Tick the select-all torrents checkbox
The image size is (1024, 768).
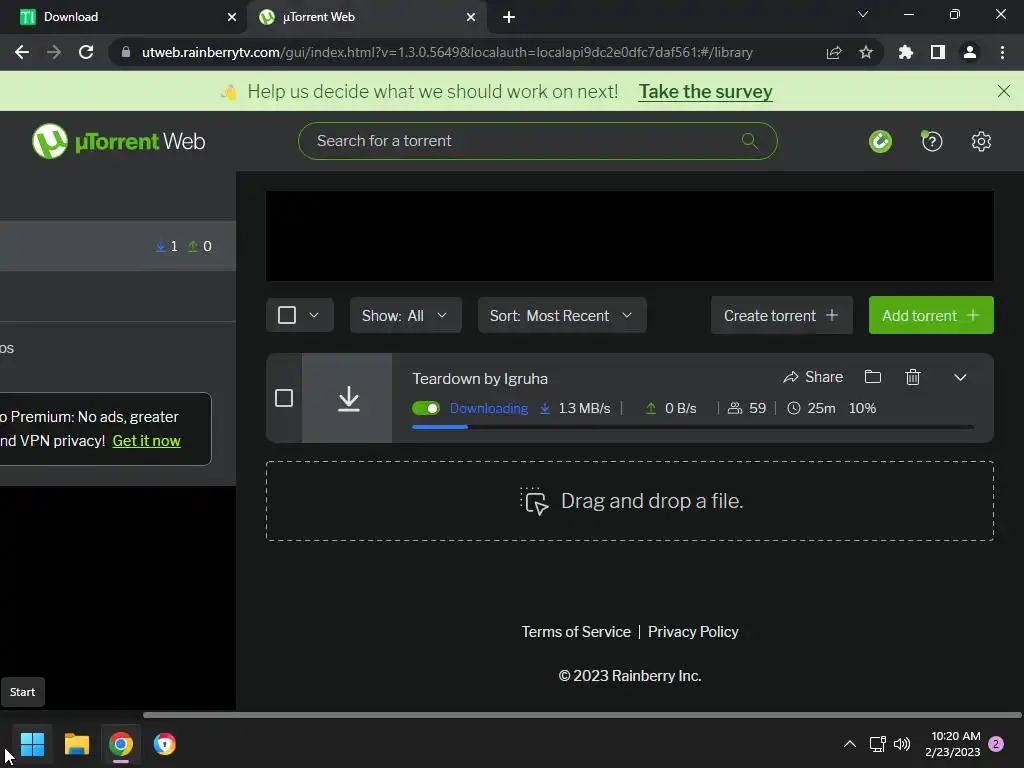(x=287, y=315)
